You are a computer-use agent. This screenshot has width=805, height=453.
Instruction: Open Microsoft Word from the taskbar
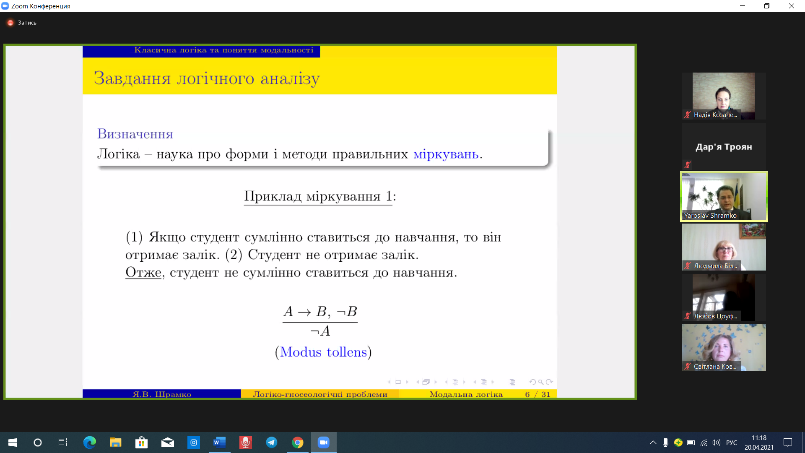pyautogui.click(x=219, y=441)
